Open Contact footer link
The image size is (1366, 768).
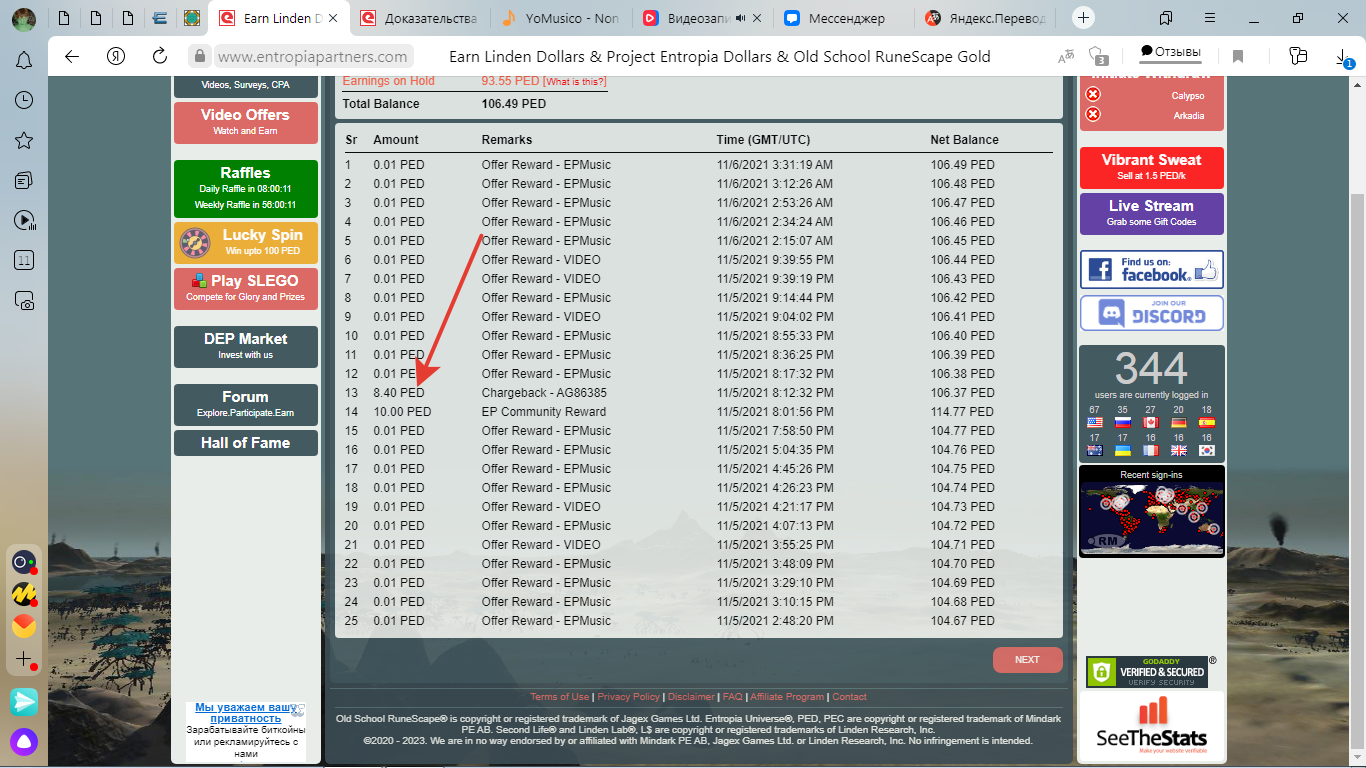(850, 697)
